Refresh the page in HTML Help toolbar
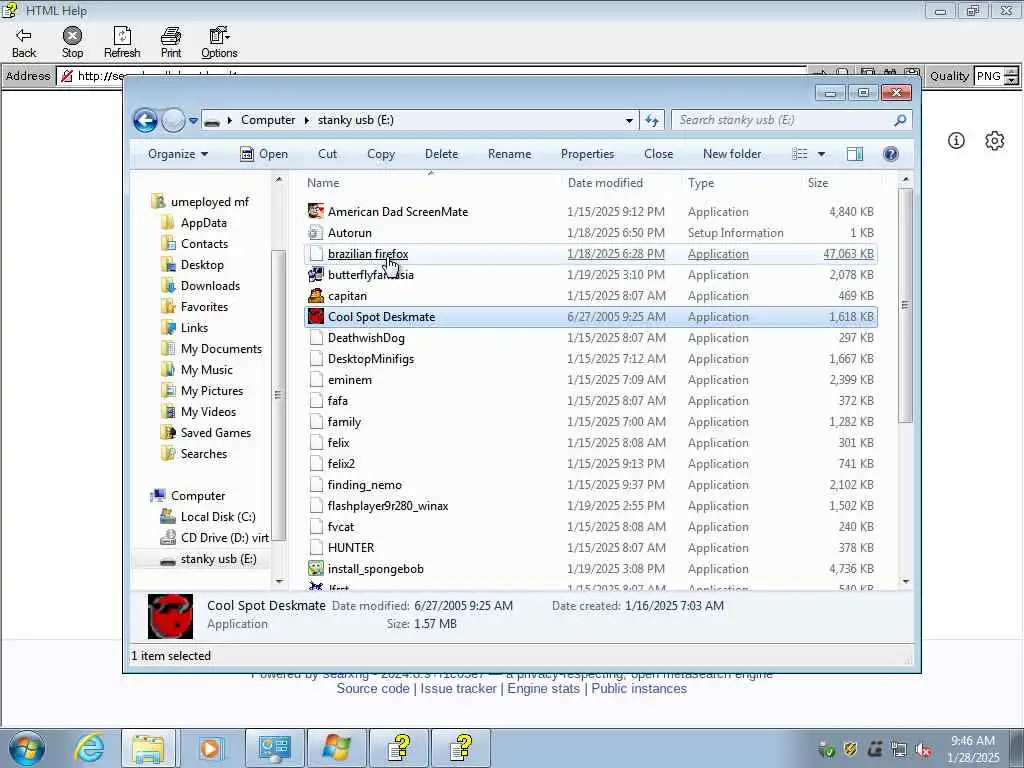Viewport: 1024px width, 768px height. tap(122, 42)
